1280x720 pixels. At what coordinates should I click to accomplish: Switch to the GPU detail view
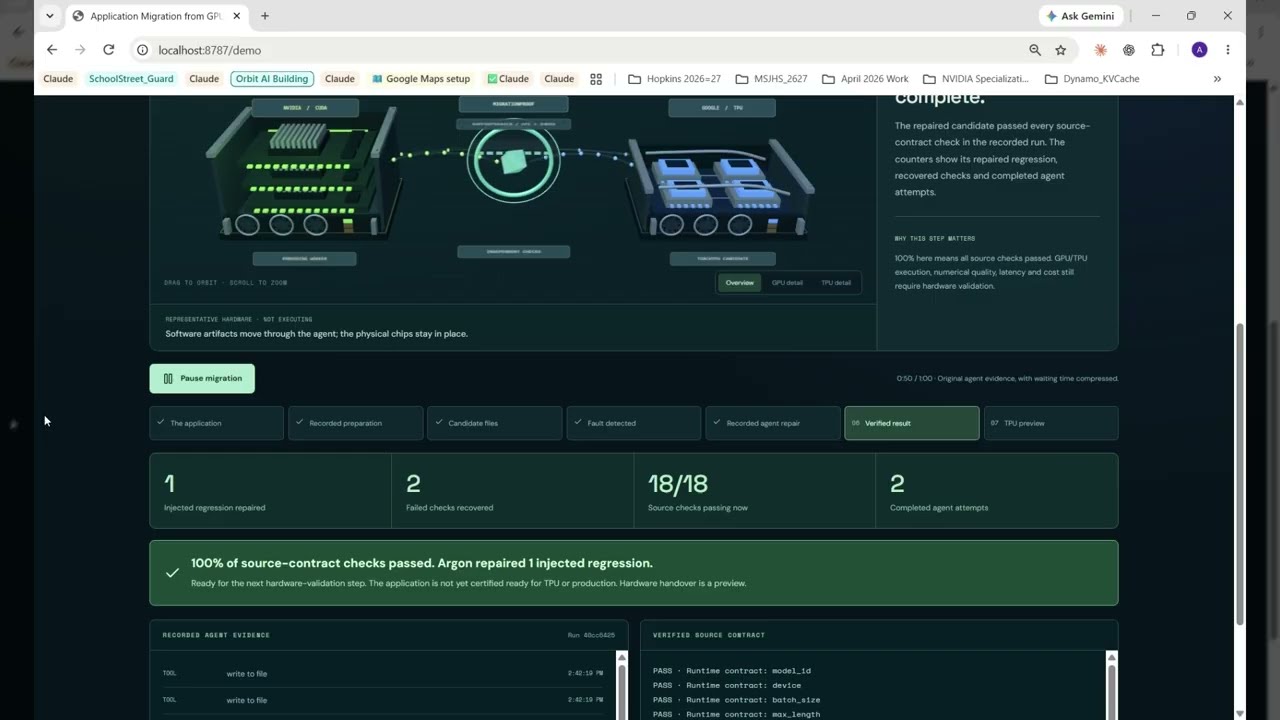787,283
